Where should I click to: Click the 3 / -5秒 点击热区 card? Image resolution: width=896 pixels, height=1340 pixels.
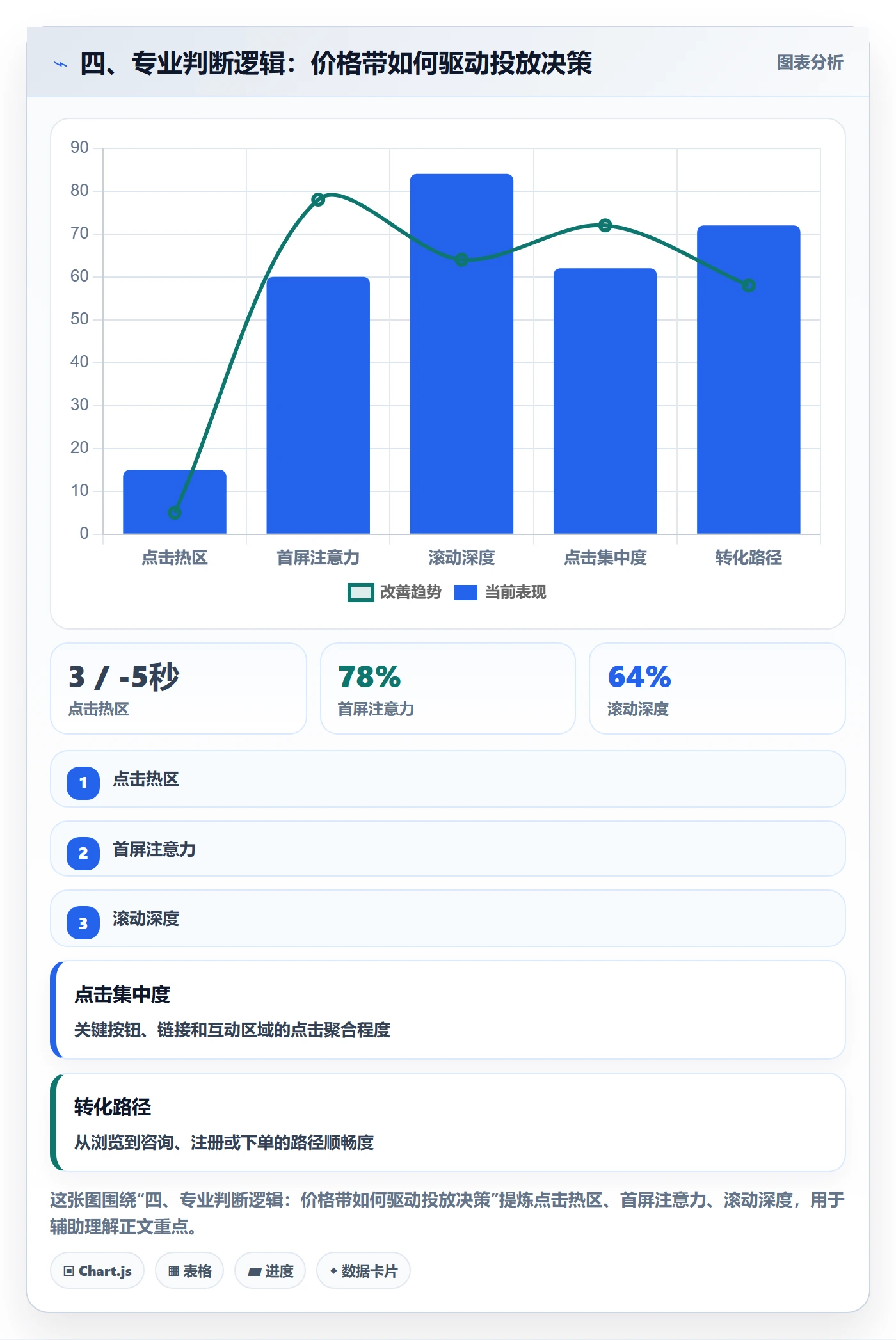click(x=179, y=689)
